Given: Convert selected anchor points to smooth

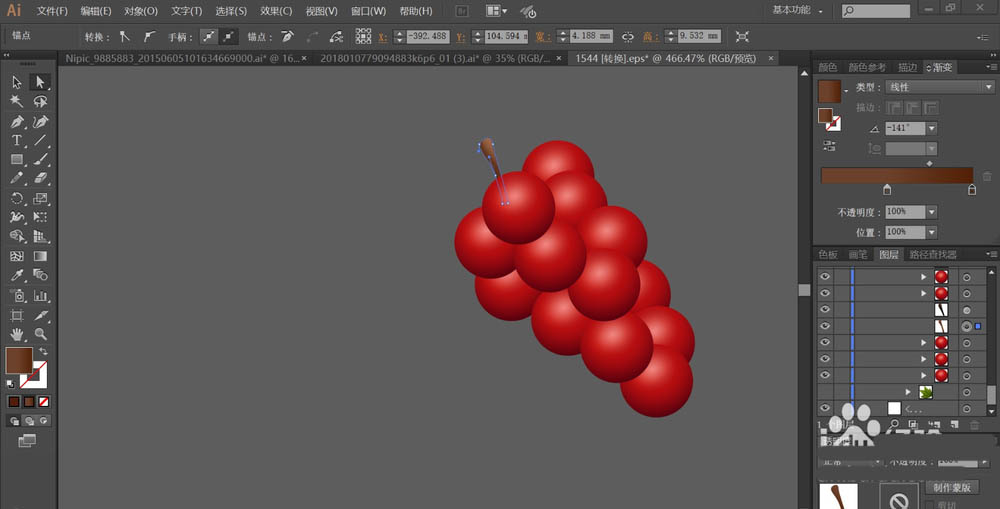Looking at the screenshot, I should pyautogui.click(x=148, y=37).
